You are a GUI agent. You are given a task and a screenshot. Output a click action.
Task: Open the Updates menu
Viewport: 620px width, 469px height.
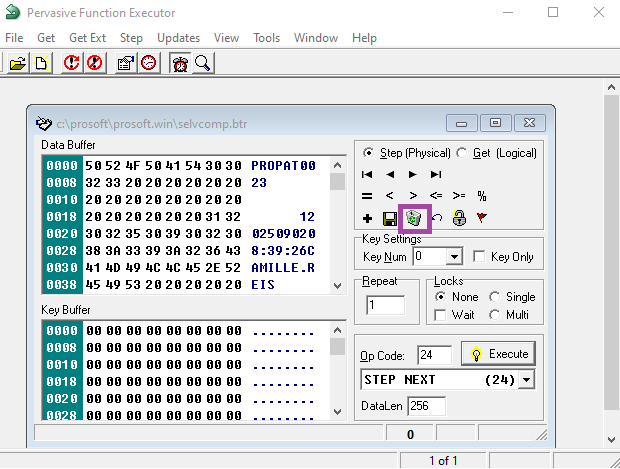[x=178, y=38]
